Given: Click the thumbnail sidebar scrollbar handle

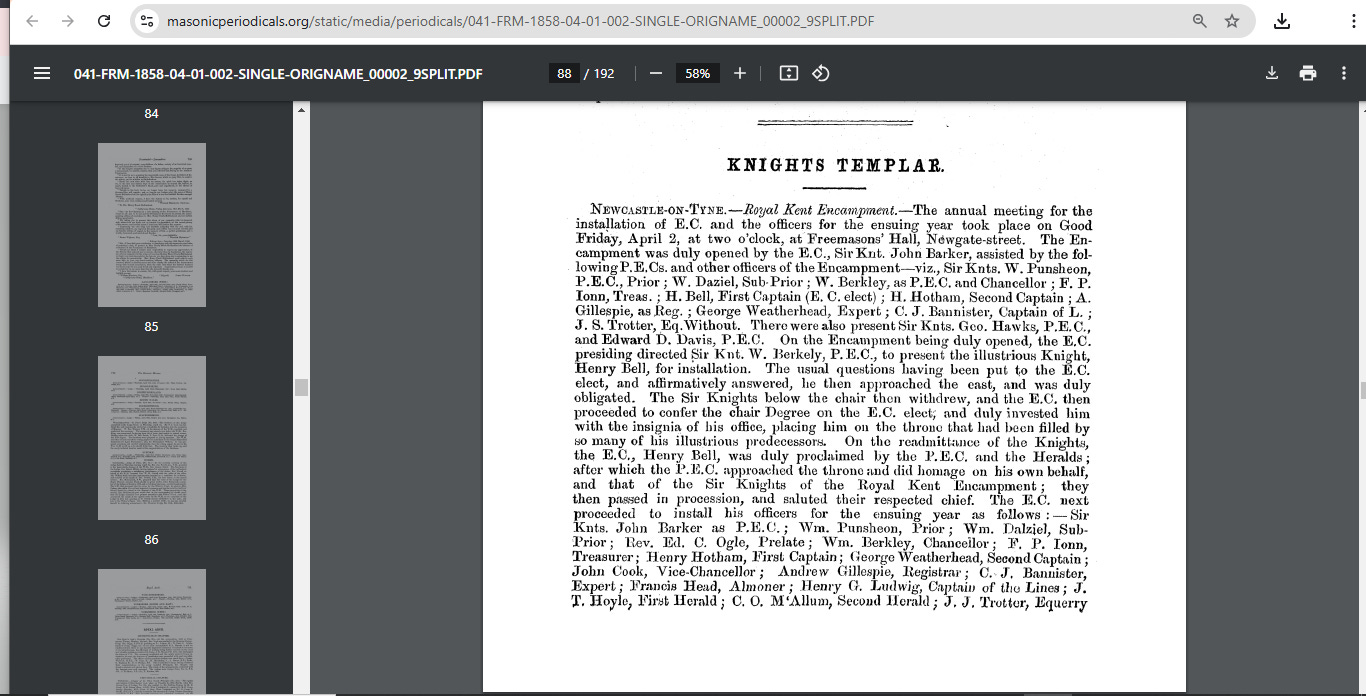Looking at the screenshot, I should click(x=301, y=387).
